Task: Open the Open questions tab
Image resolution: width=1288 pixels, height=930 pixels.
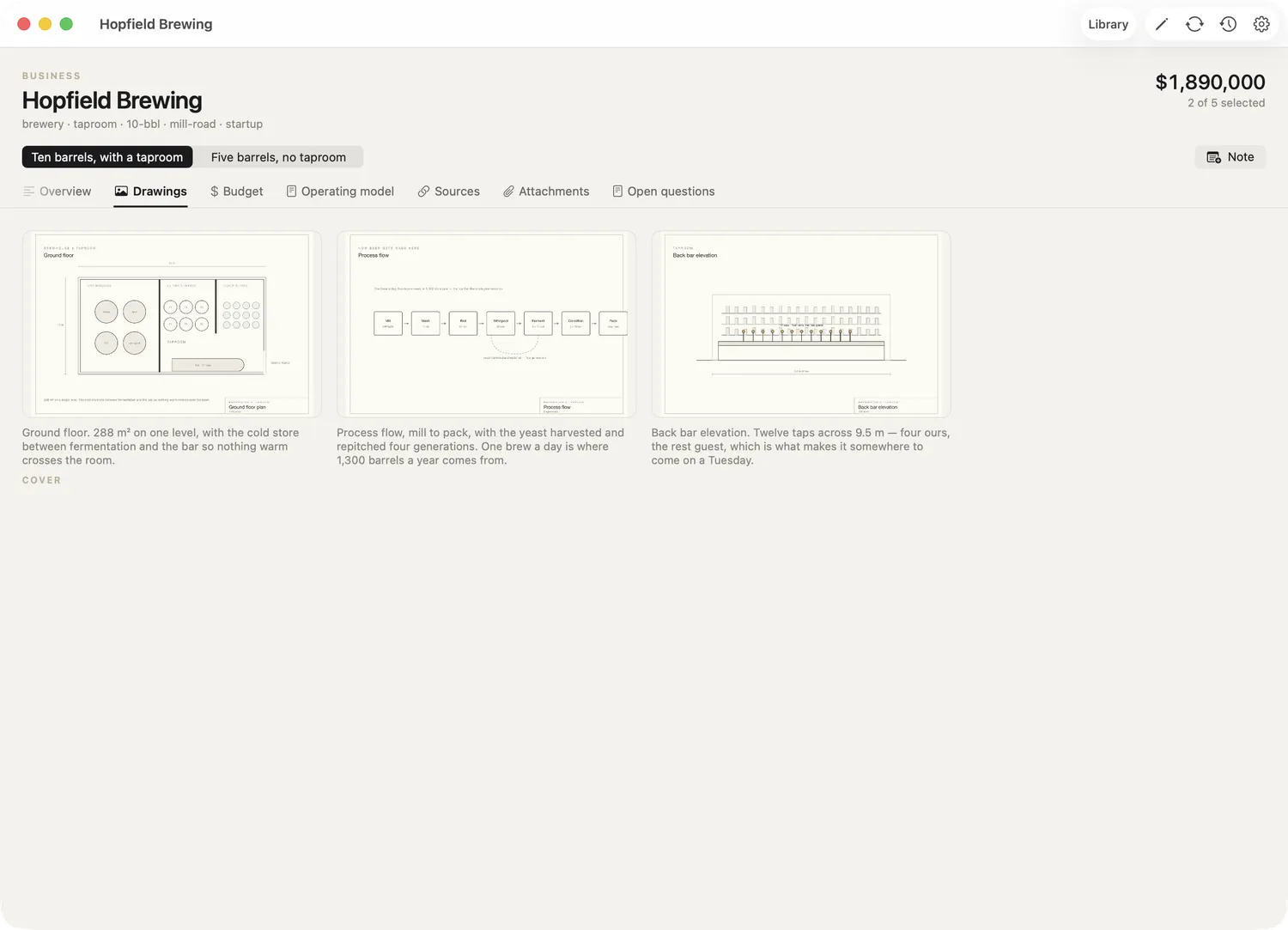Action: tap(663, 191)
